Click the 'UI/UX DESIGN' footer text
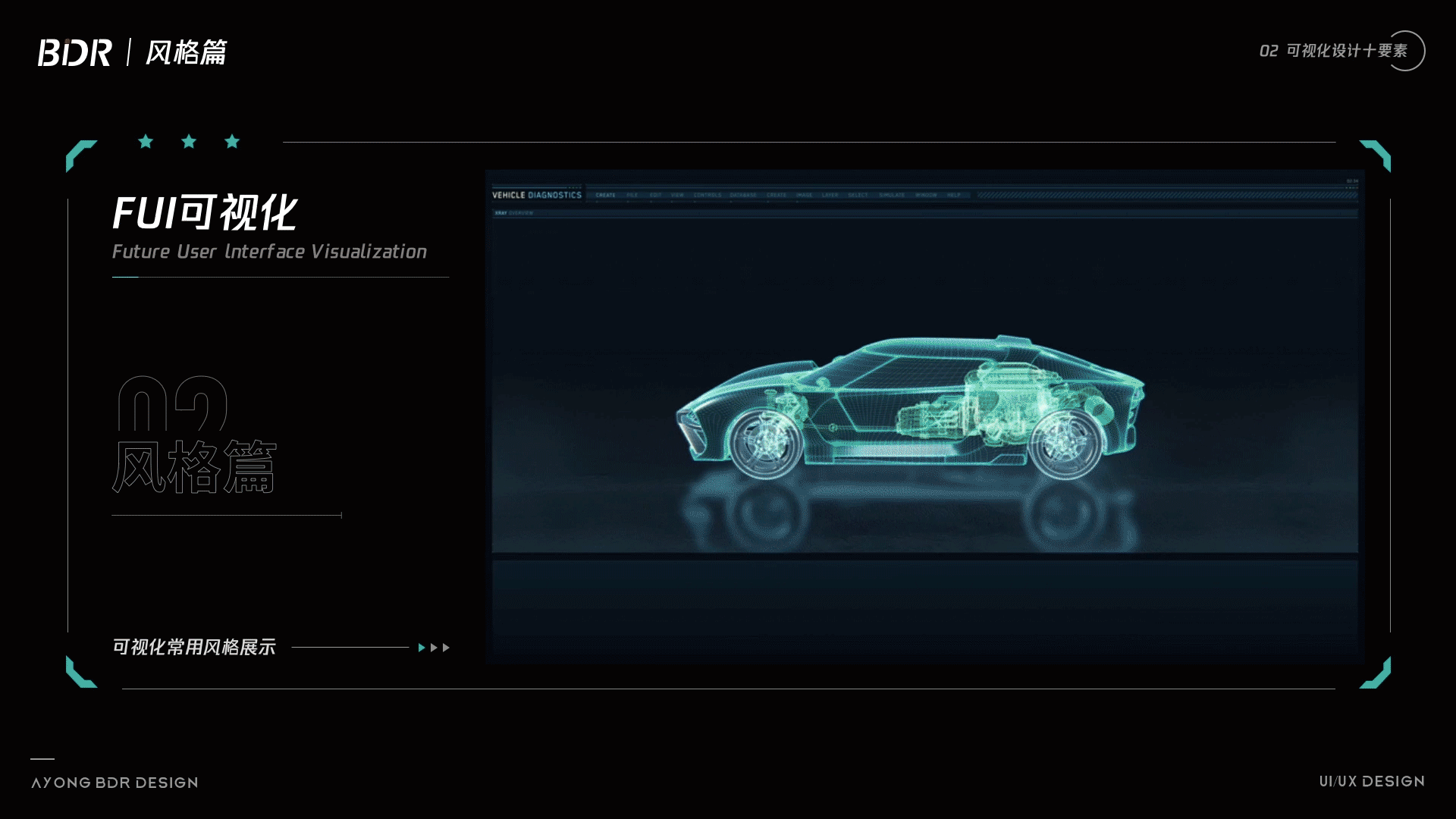Image resolution: width=1456 pixels, height=819 pixels. point(1372,781)
